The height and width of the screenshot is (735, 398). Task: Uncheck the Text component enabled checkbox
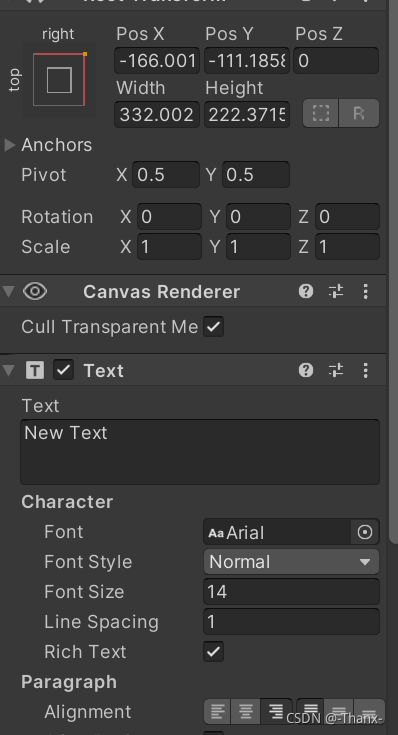coord(63,370)
